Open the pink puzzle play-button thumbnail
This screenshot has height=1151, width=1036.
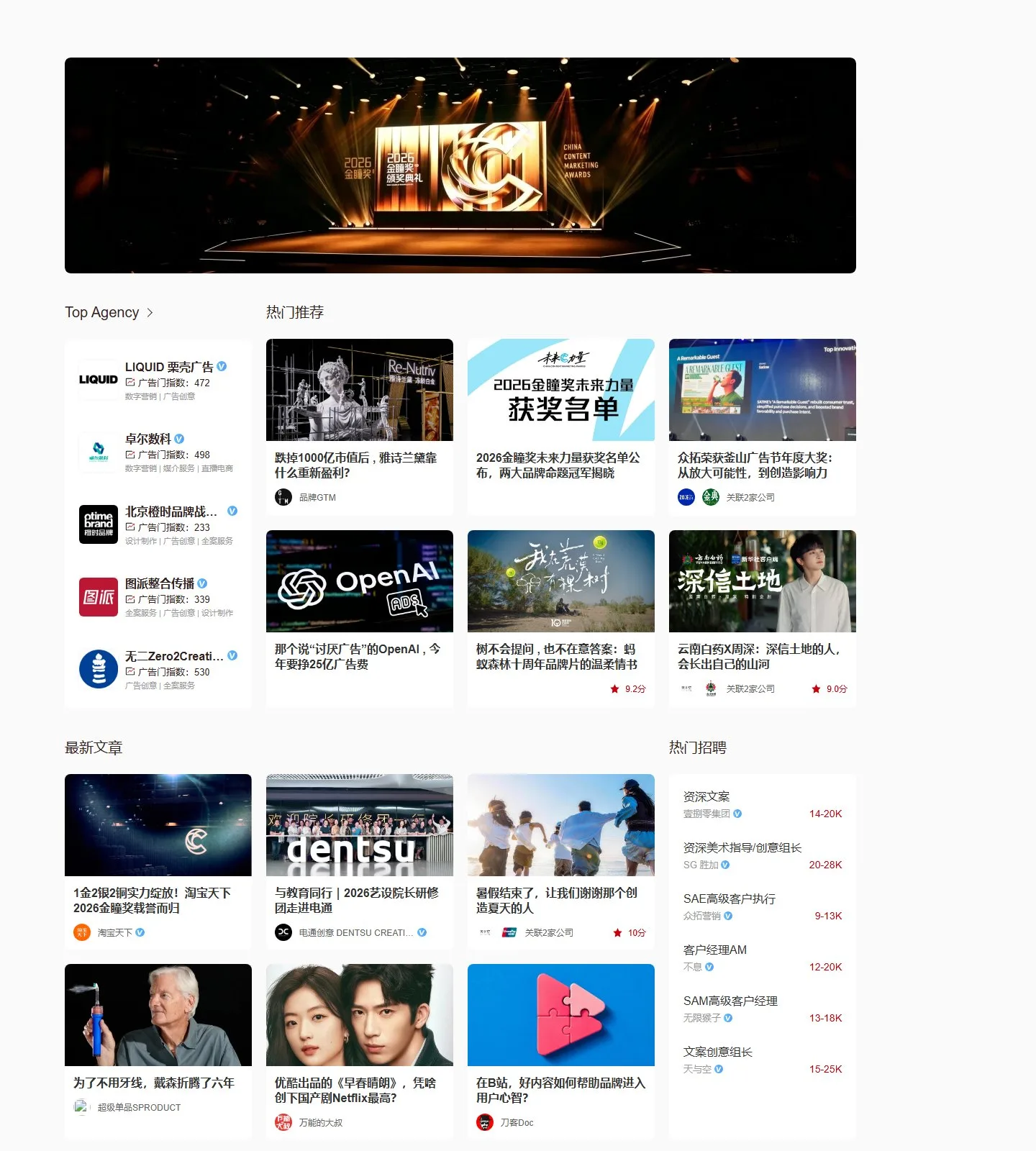coord(561,1015)
